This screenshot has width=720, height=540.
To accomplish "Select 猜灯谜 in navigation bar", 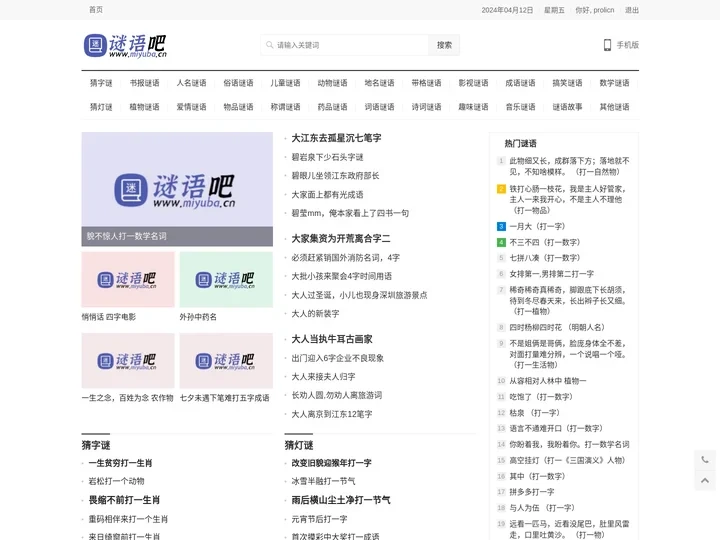I will (x=101, y=107).
